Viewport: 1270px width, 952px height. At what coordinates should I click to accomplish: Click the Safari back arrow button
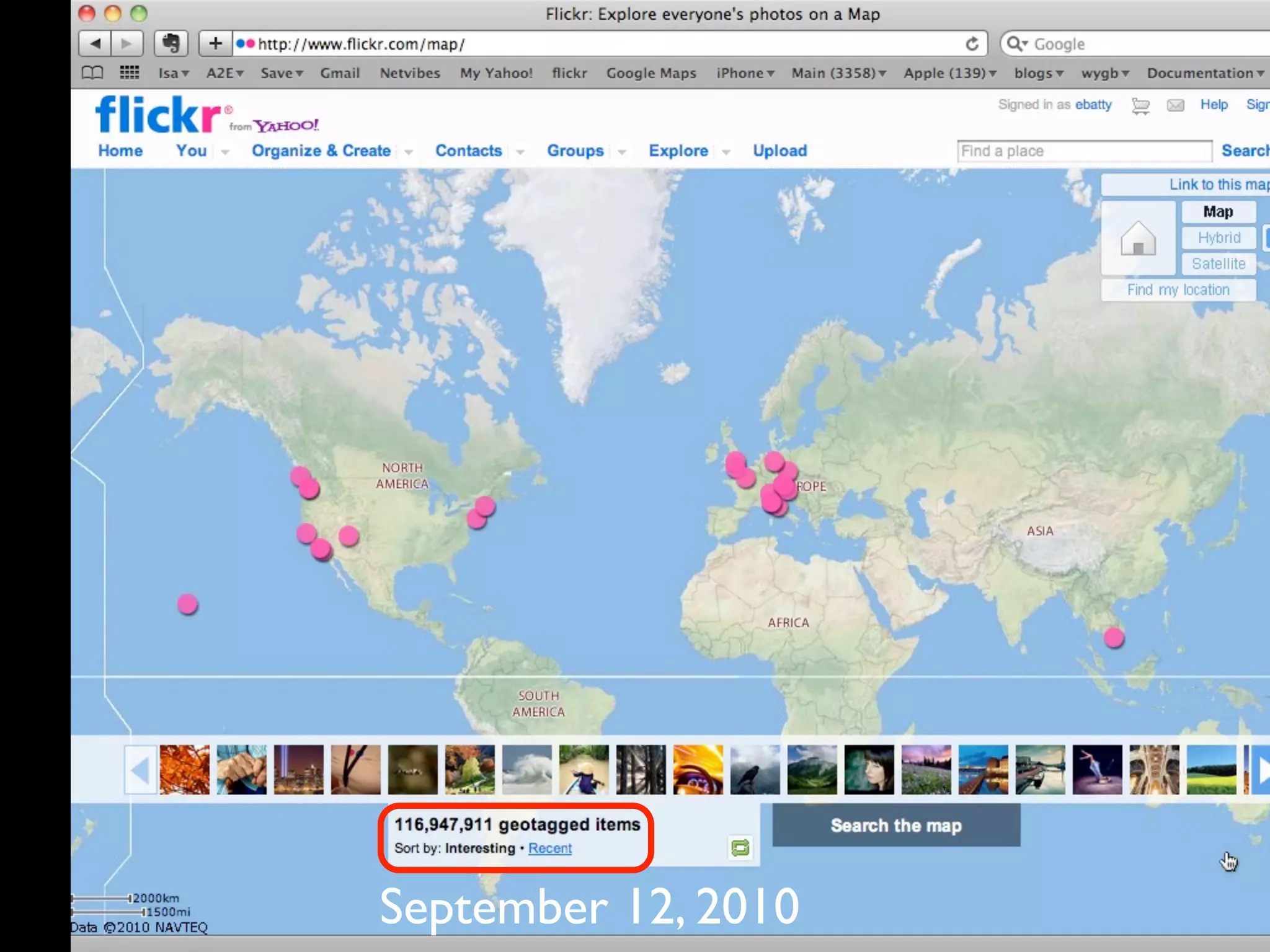coord(95,44)
